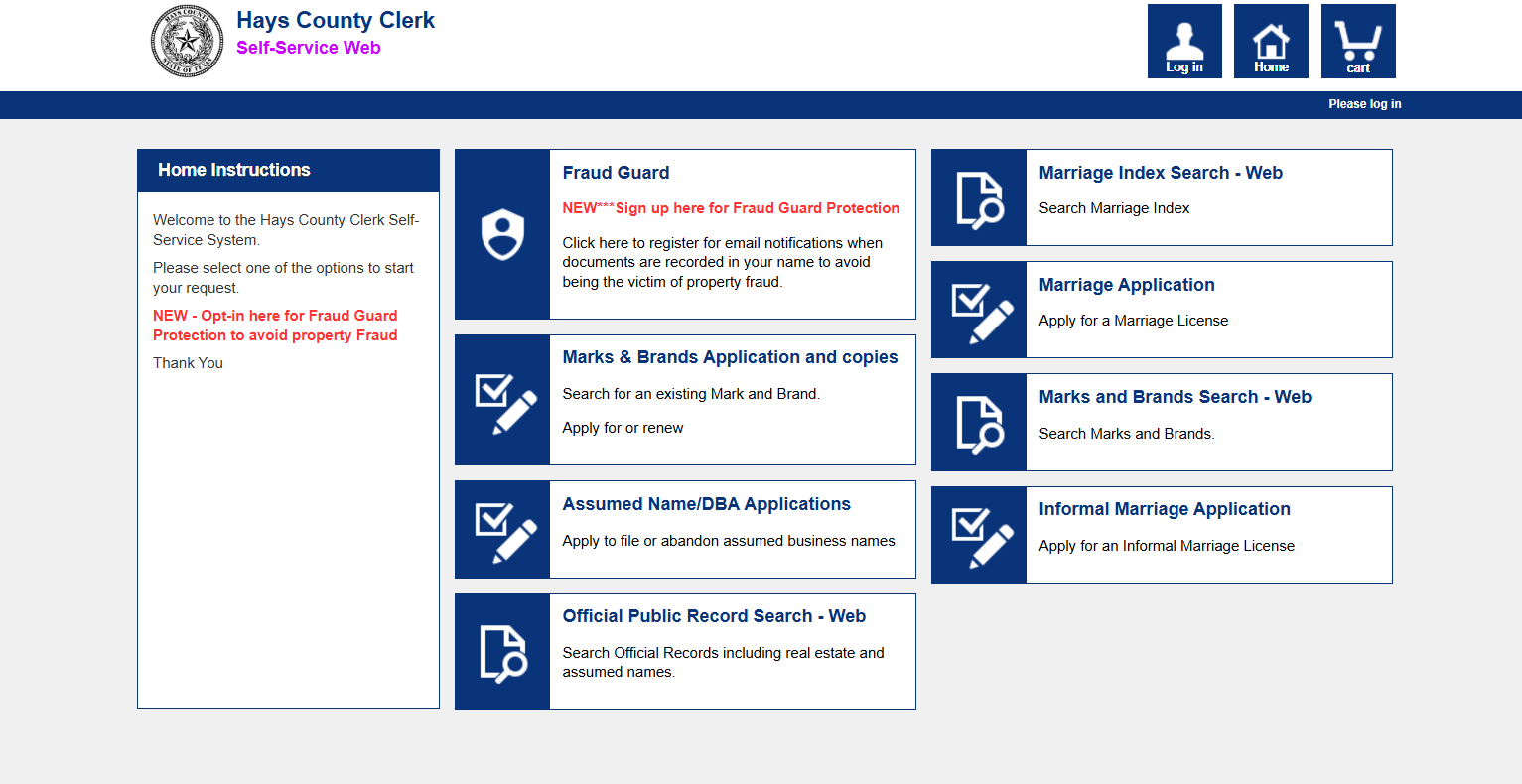Click 'Please select one of the options' text
1522x784 pixels.
(x=283, y=278)
